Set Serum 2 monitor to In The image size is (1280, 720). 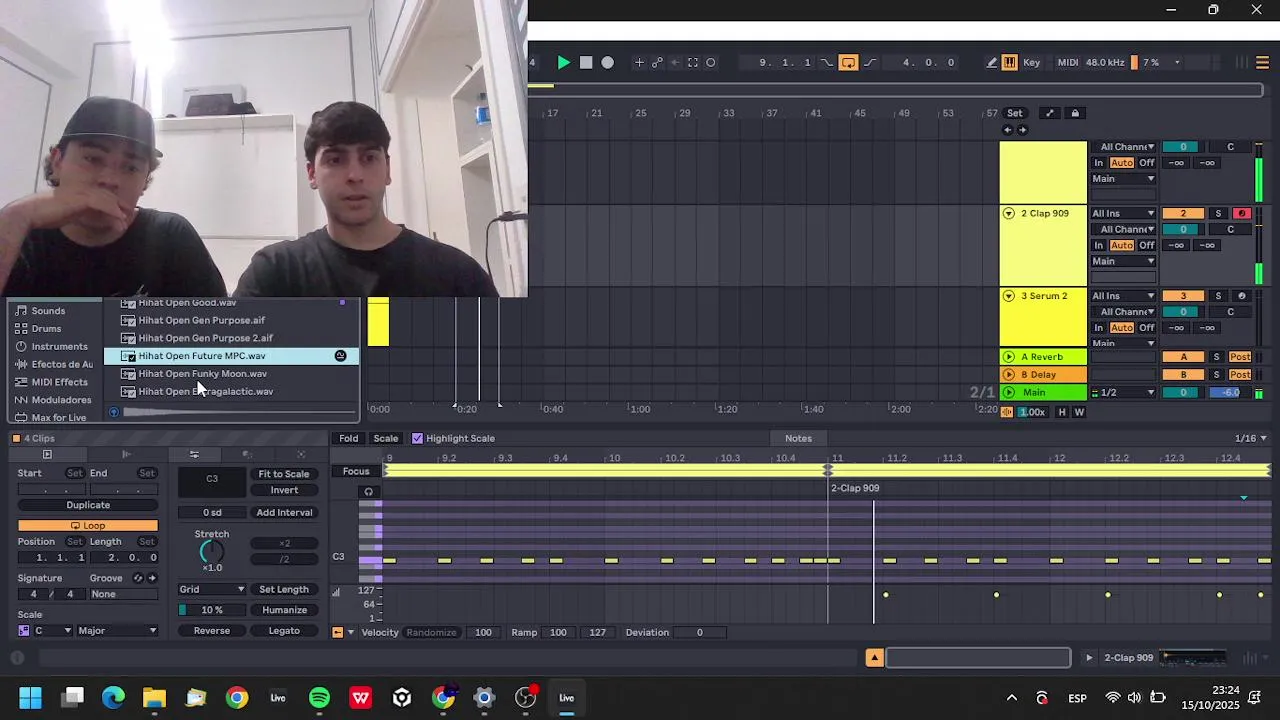click(x=1099, y=328)
